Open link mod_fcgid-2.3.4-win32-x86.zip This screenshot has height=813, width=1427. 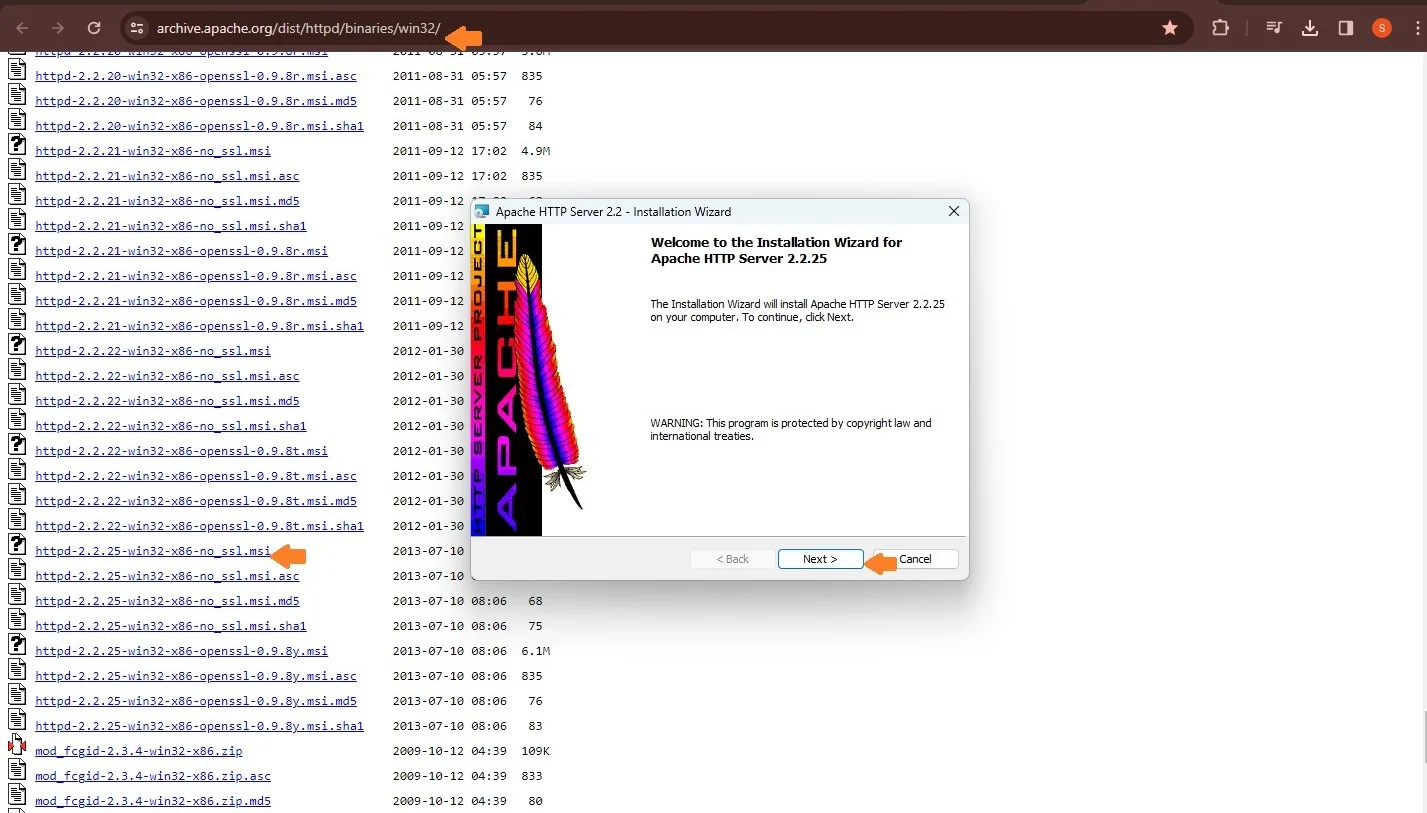(139, 751)
